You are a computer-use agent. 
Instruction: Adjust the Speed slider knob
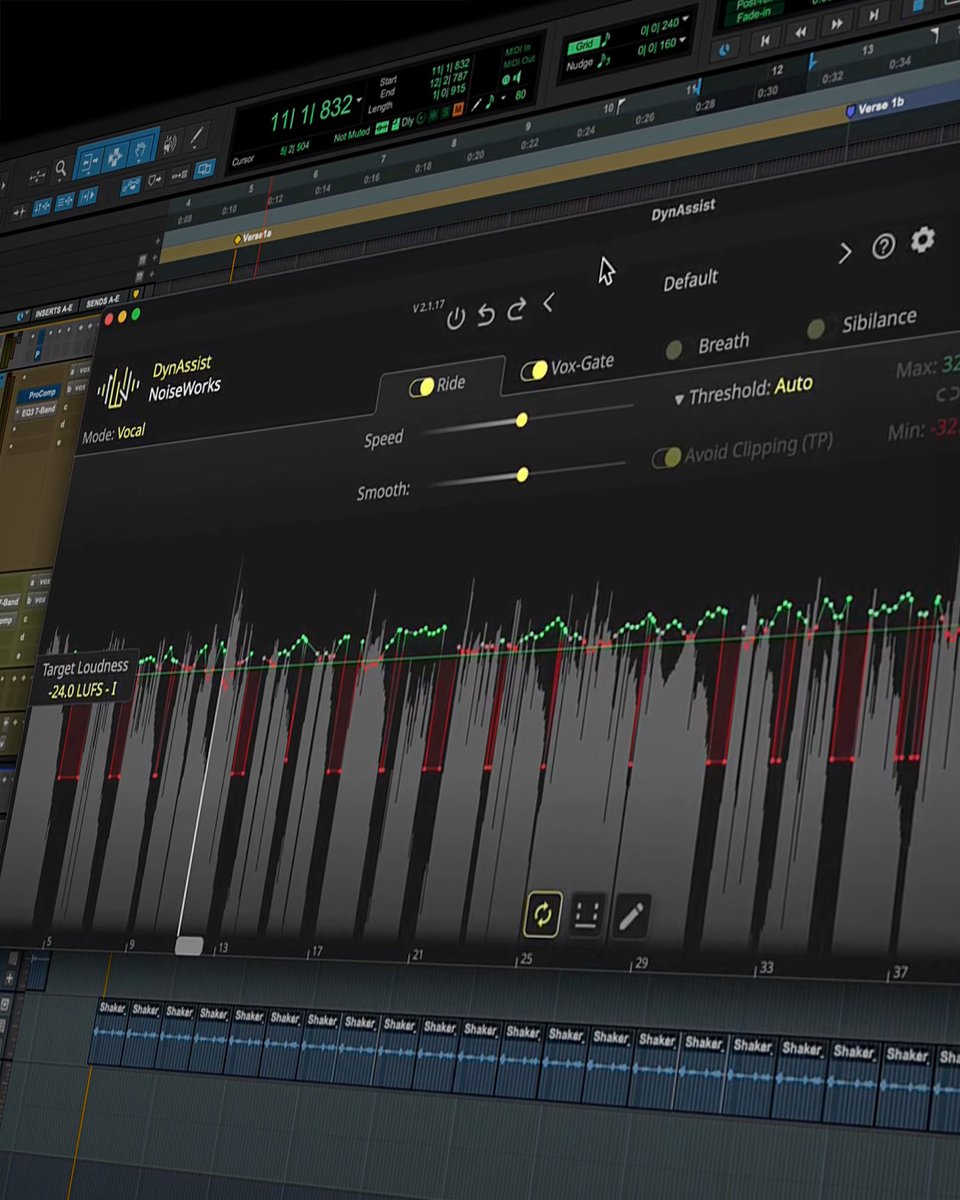point(521,420)
